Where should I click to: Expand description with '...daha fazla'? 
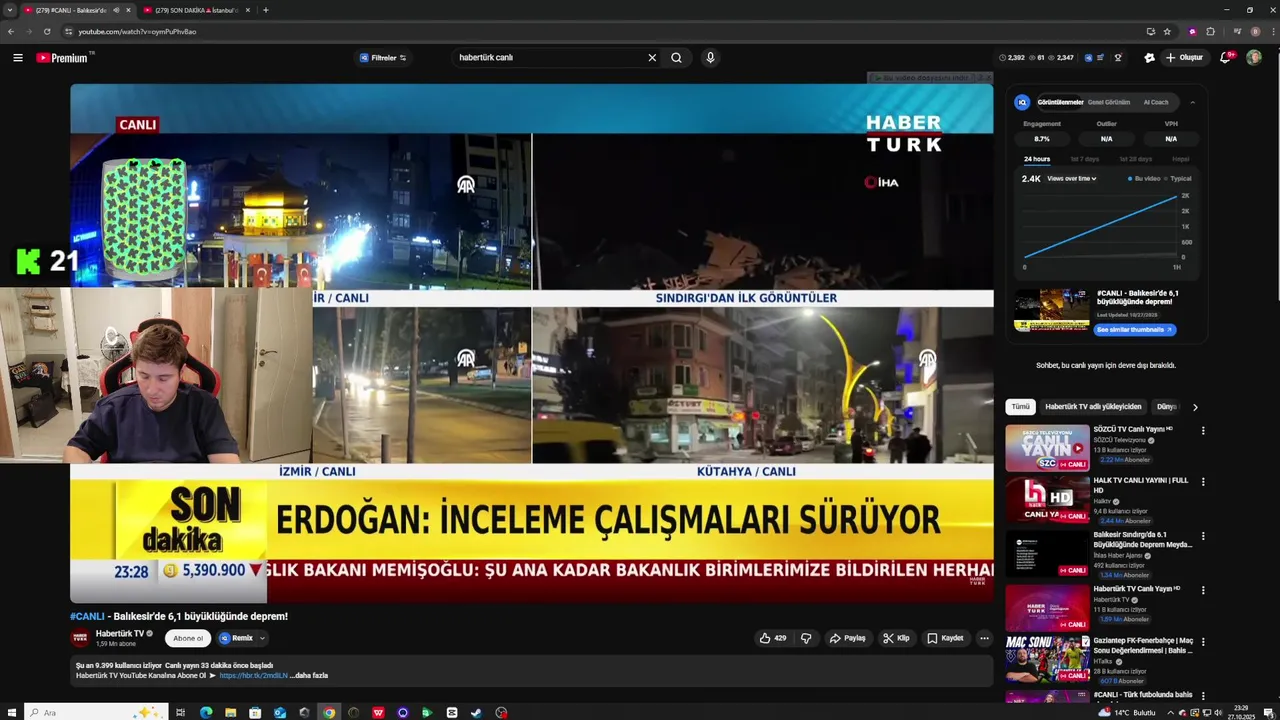309,676
